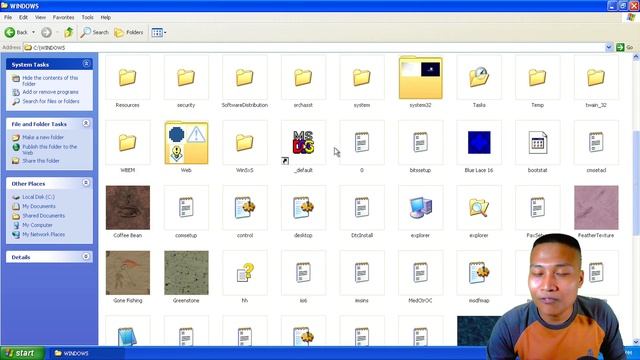Open Local Disk (C:) link
This screenshot has width=640, height=360.
click(x=38, y=197)
